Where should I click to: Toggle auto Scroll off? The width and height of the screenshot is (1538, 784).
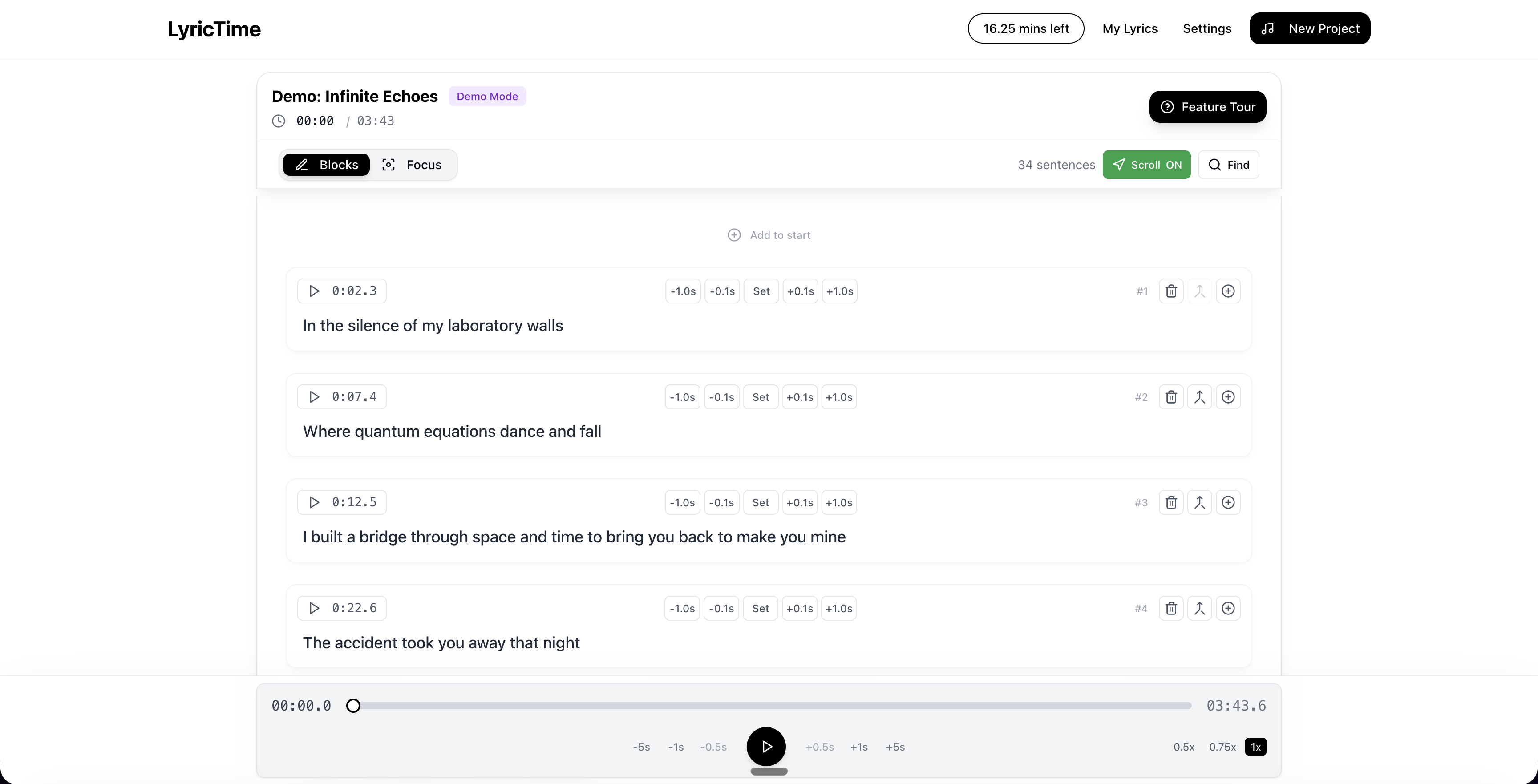pyautogui.click(x=1146, y=164)
